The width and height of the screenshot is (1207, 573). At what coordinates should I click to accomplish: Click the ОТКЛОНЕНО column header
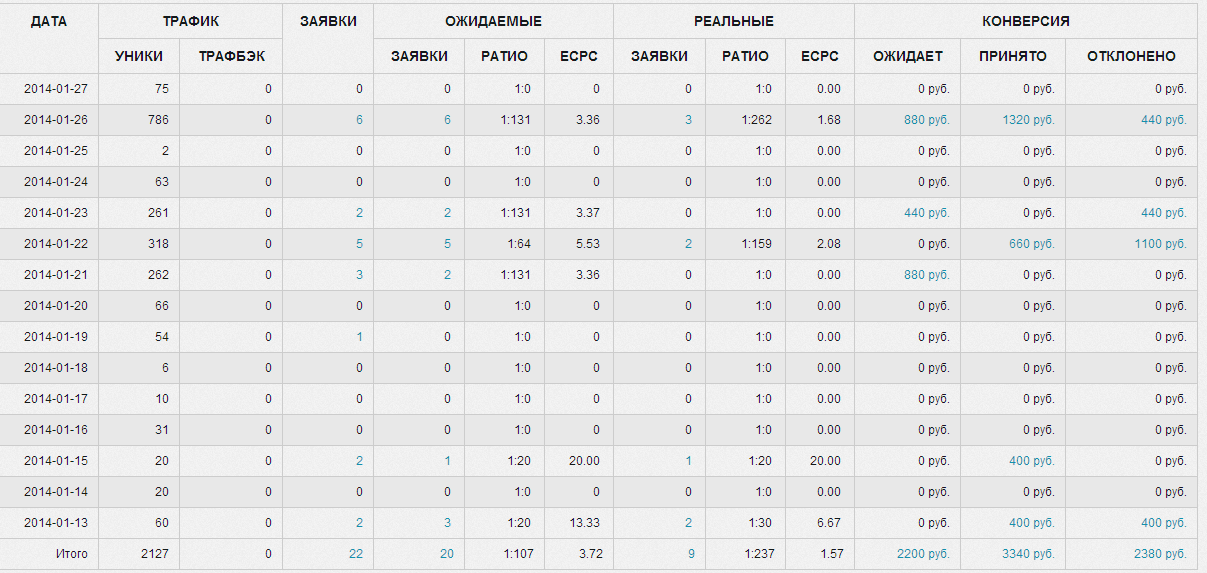1131,56
